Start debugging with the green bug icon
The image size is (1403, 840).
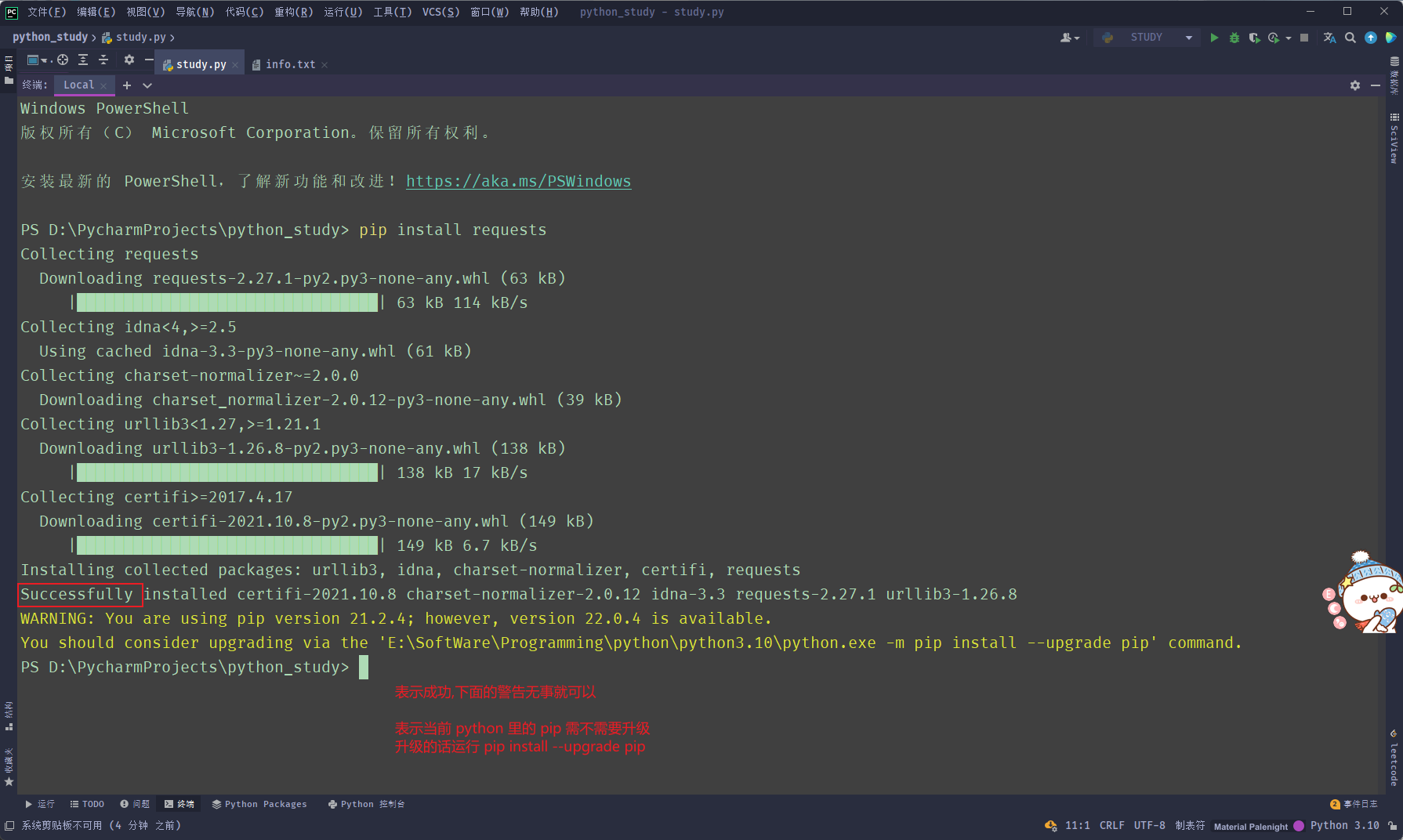[x=1234, y=38]
